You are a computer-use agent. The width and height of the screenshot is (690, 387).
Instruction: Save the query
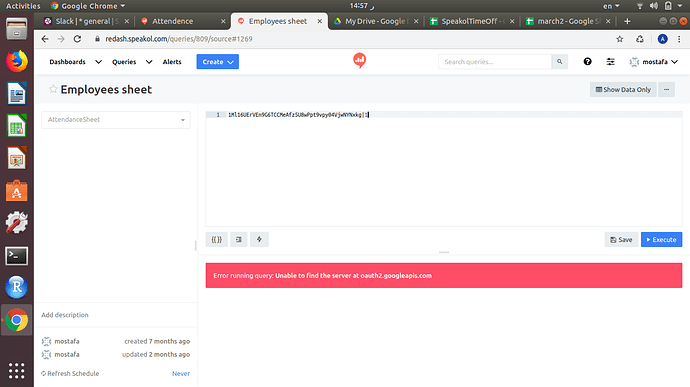(x=621, y=240)
